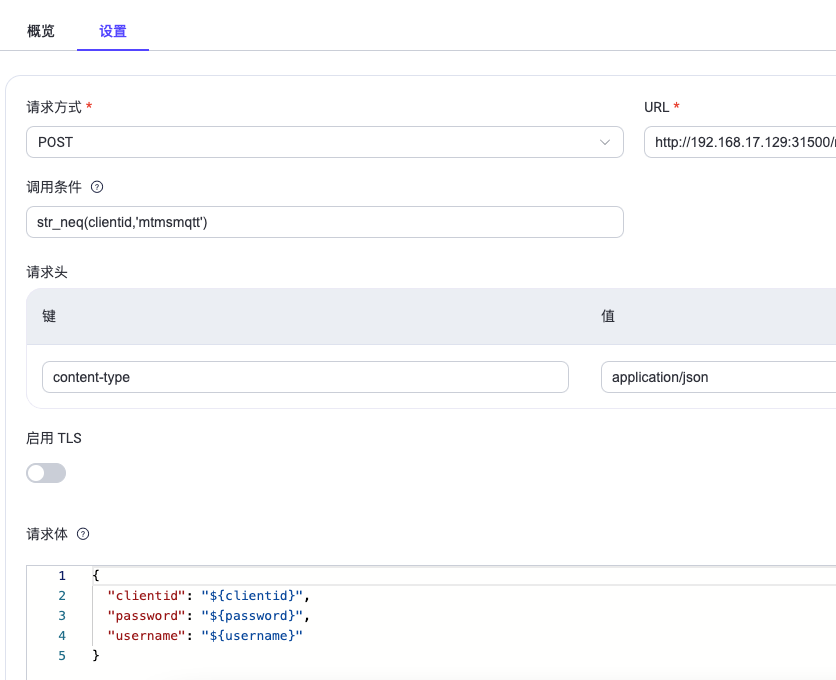
Task: Place cursor on the clientid line in the request body
Action: tap(208, 596)
